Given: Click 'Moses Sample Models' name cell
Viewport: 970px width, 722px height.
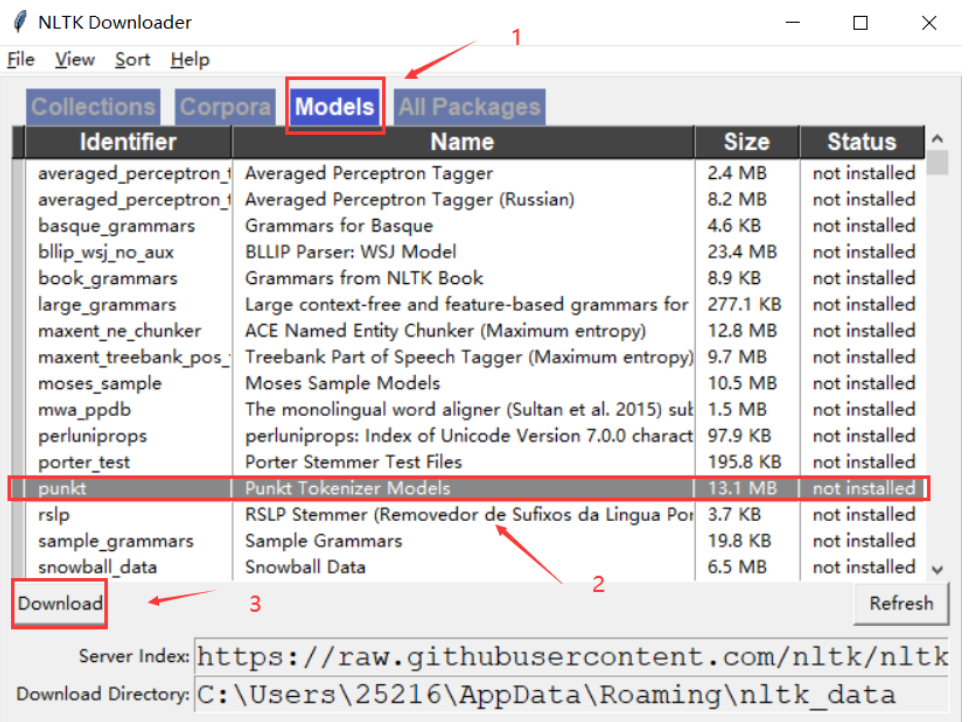Looking at the screenshot, I should pos(343,384).
